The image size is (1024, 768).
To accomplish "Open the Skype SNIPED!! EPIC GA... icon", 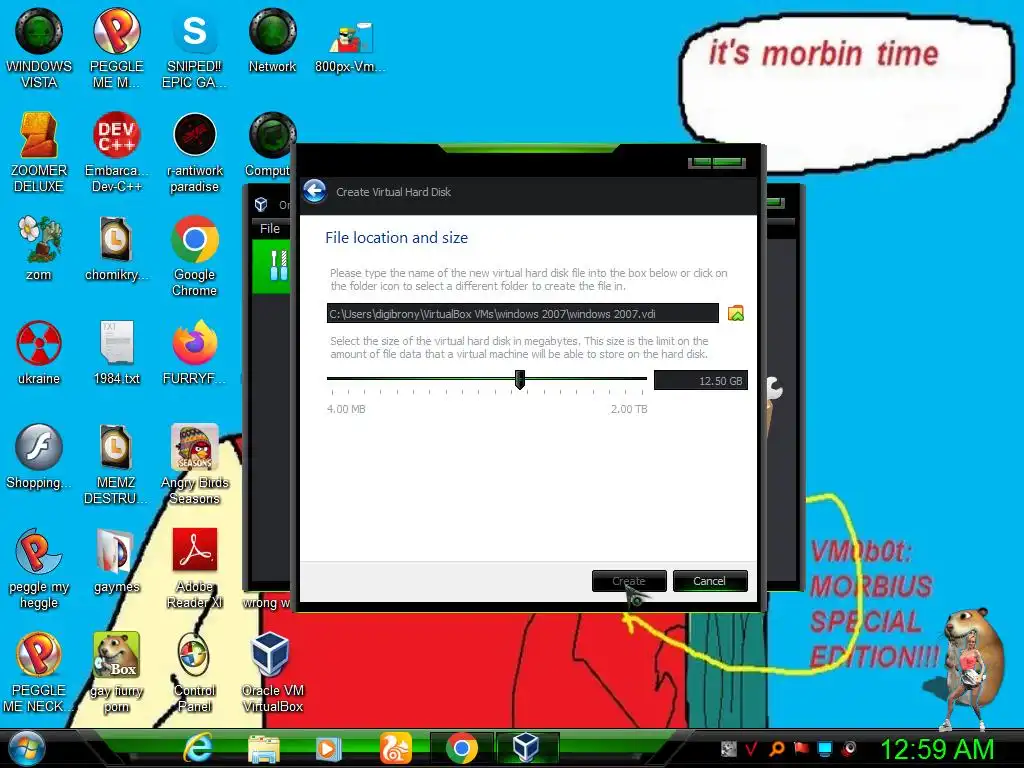I will 194,49.
